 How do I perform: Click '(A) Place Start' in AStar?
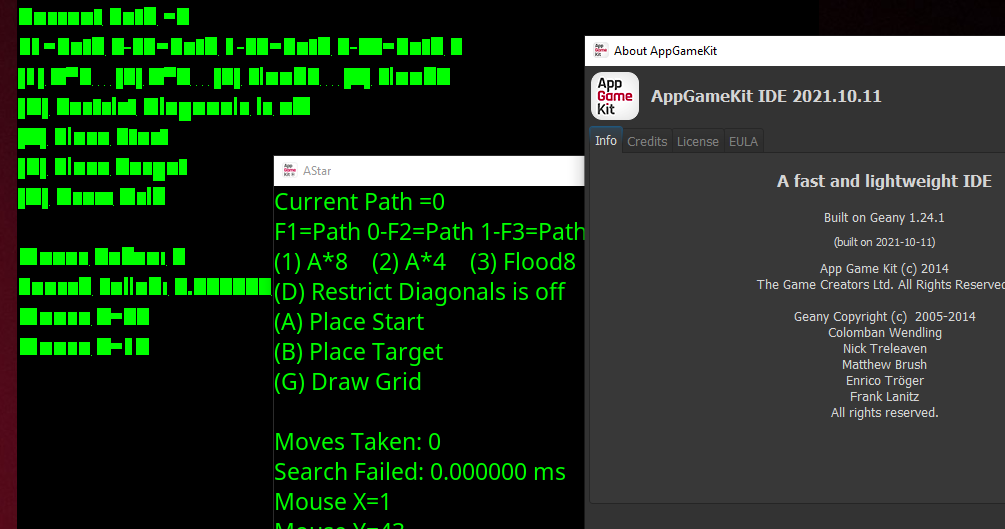tap(349, 322)
